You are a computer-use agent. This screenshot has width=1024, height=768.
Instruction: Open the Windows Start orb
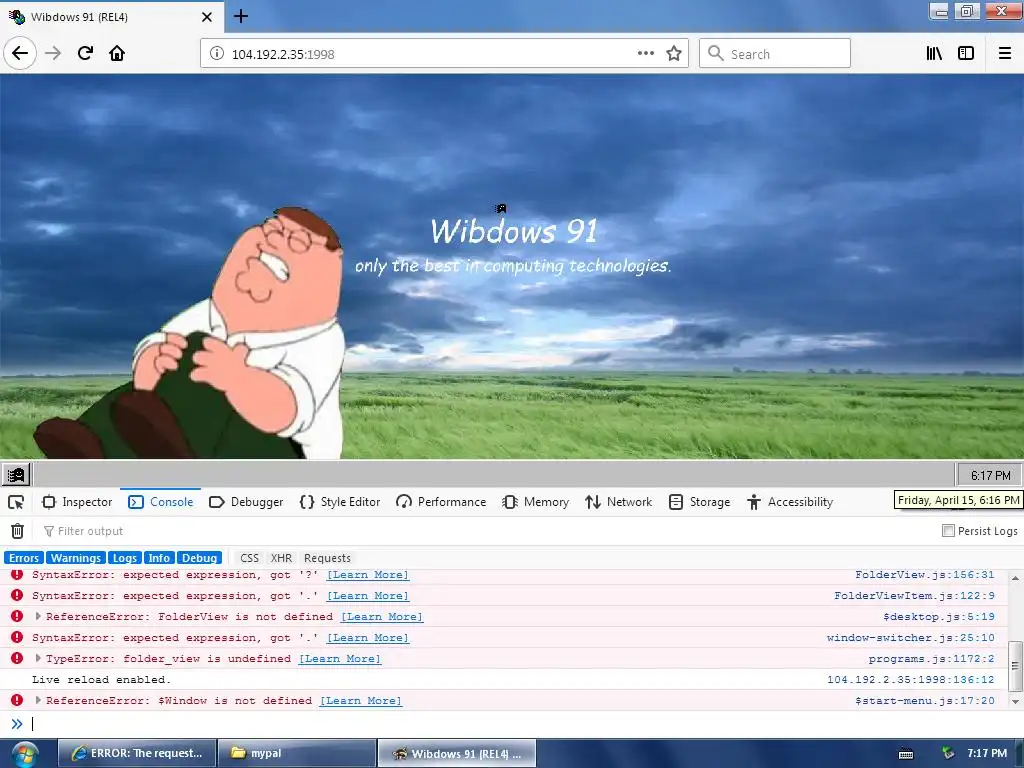click(24, 754)
